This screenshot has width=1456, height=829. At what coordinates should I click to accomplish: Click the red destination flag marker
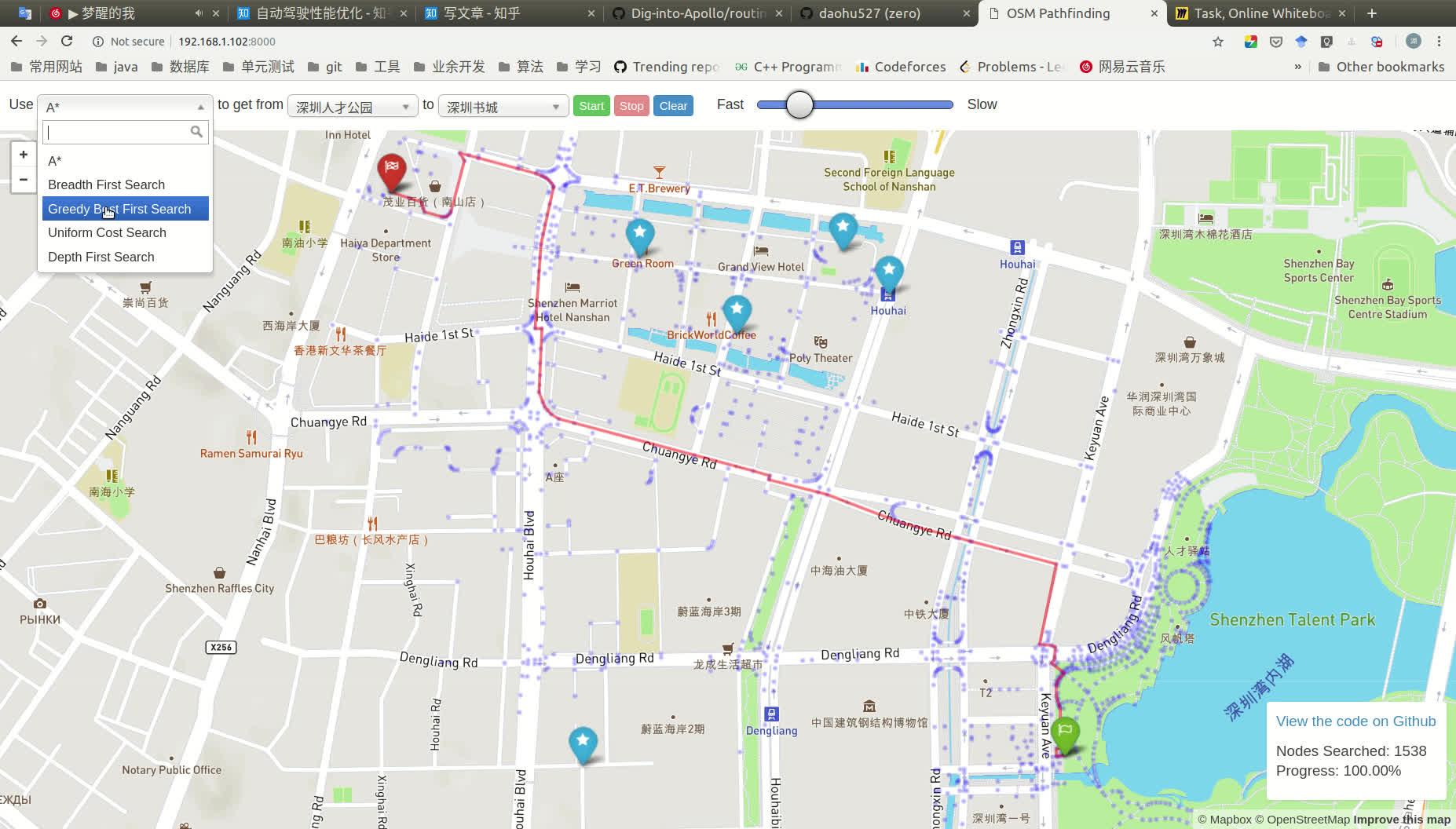pos(391,172)
